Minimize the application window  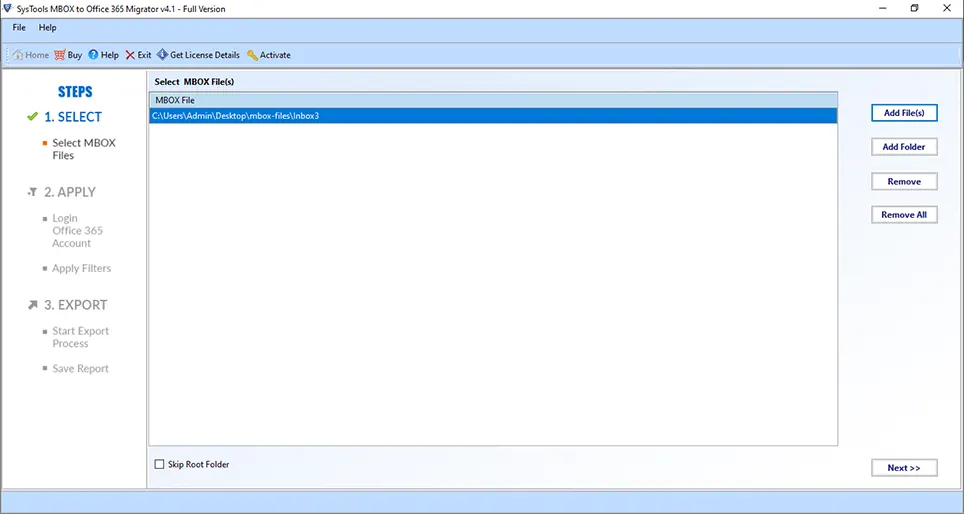(883, 9)
